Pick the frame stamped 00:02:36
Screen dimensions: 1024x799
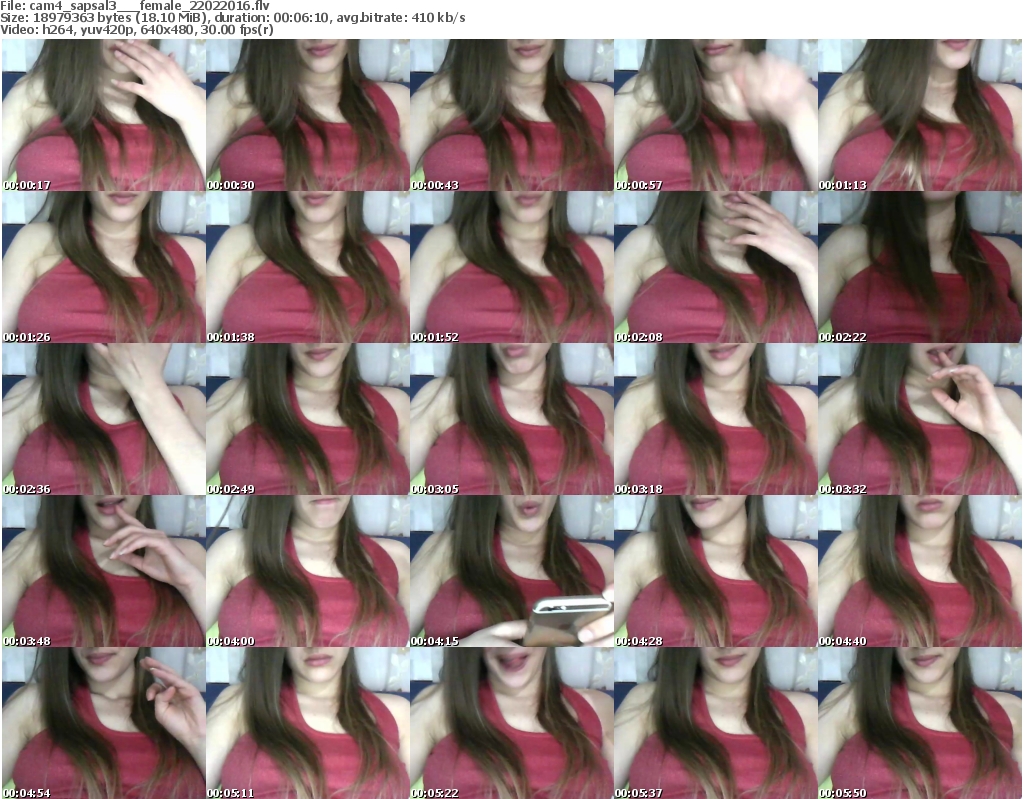point(104,419)
